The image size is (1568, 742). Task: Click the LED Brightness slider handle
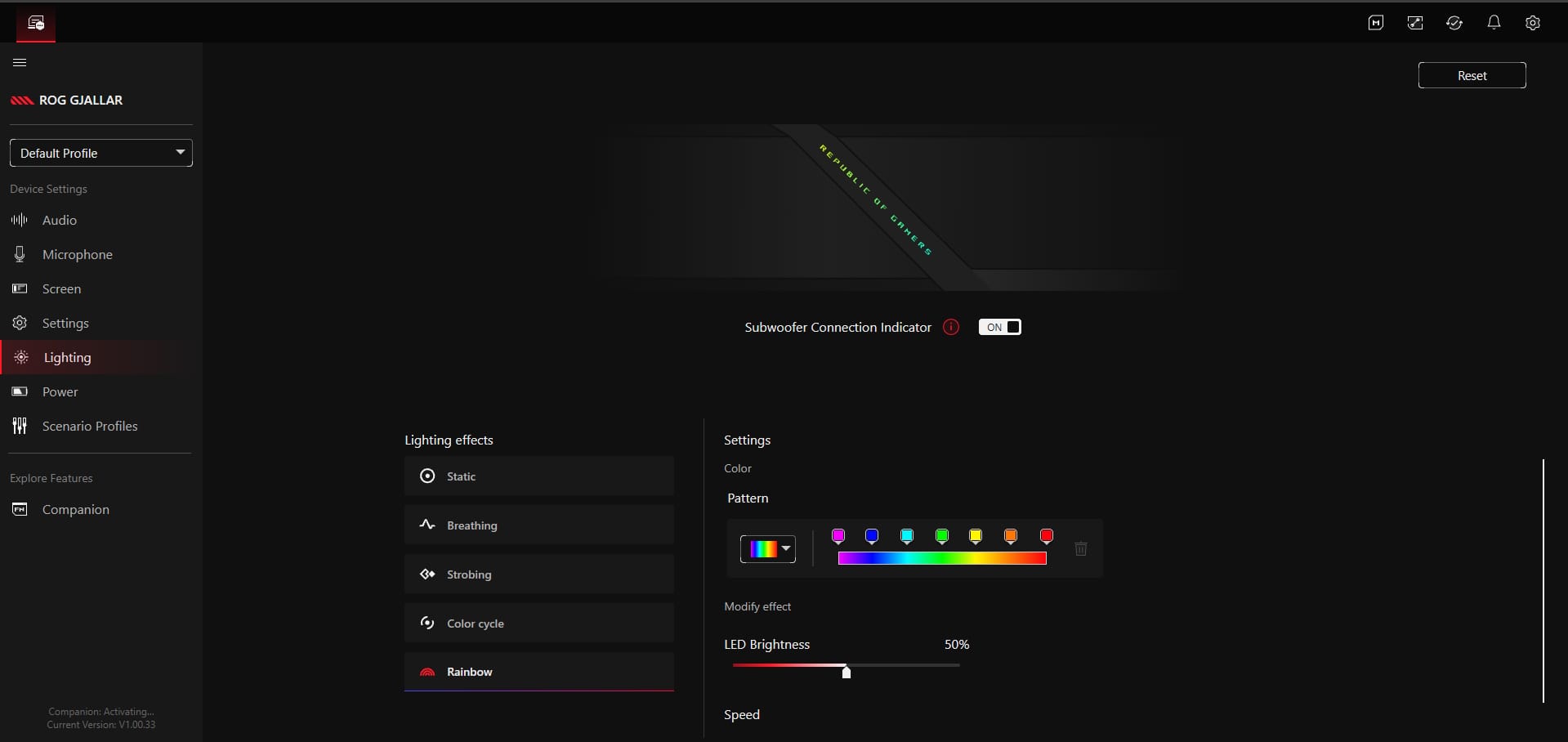[x=847, y=672]
